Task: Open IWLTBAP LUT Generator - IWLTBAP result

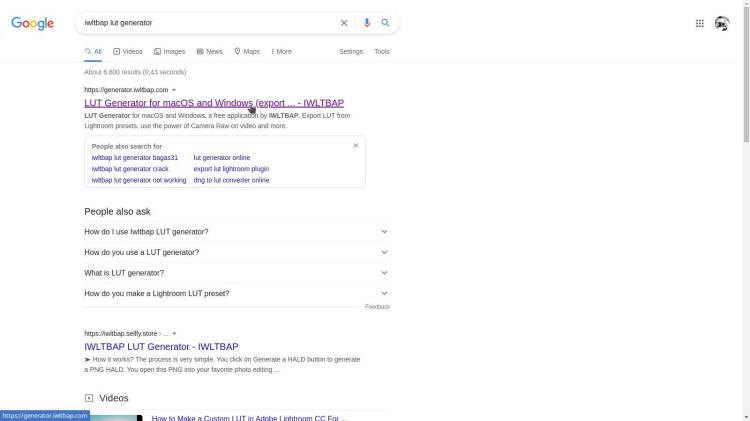Action: tap(161, 346)
